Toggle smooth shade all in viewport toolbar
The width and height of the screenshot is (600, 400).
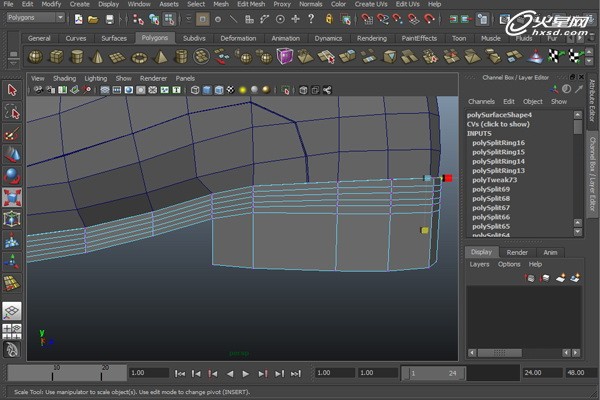[207, 91]
